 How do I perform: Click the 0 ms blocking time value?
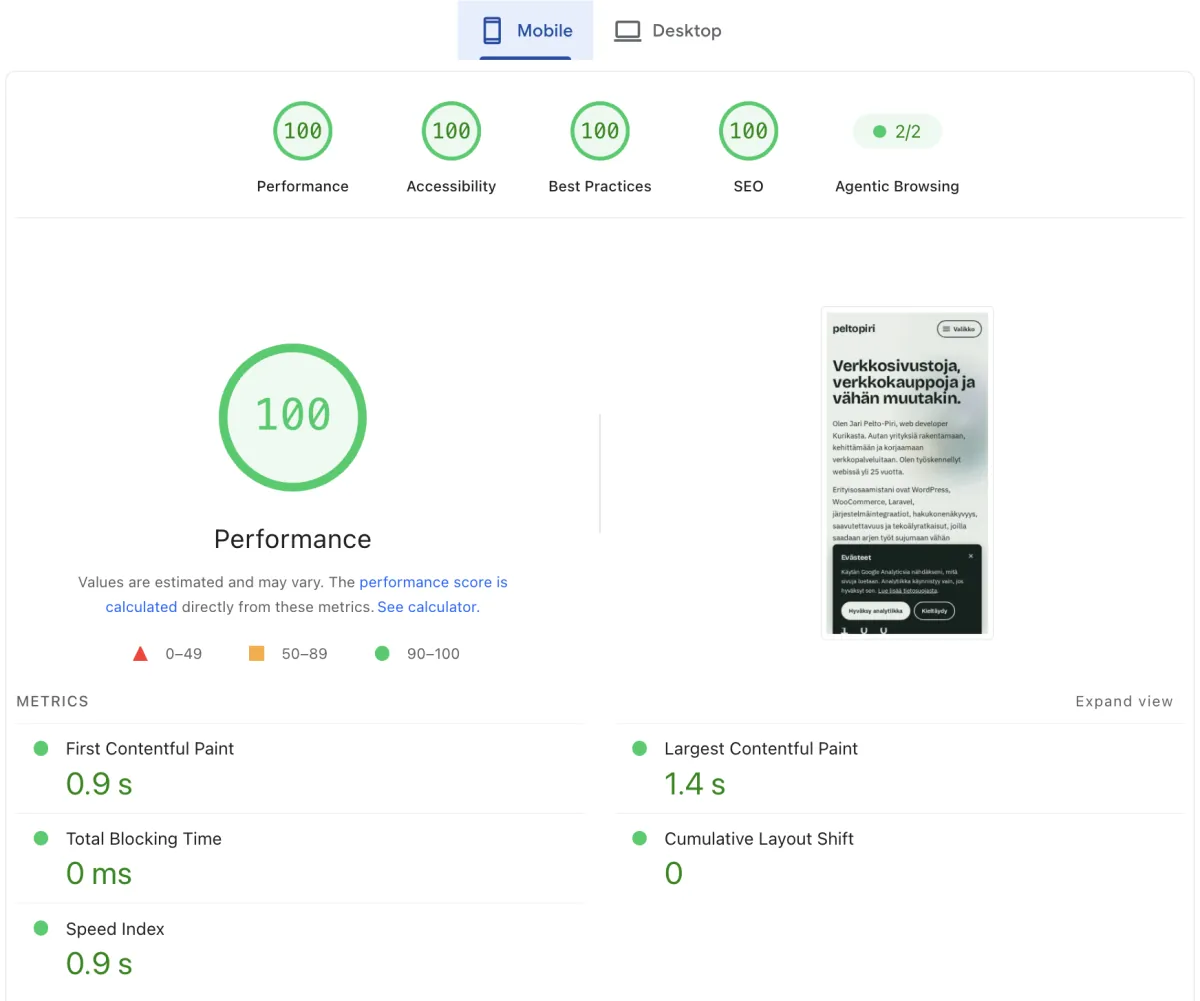pyautogui.click(x=99, y=873)
